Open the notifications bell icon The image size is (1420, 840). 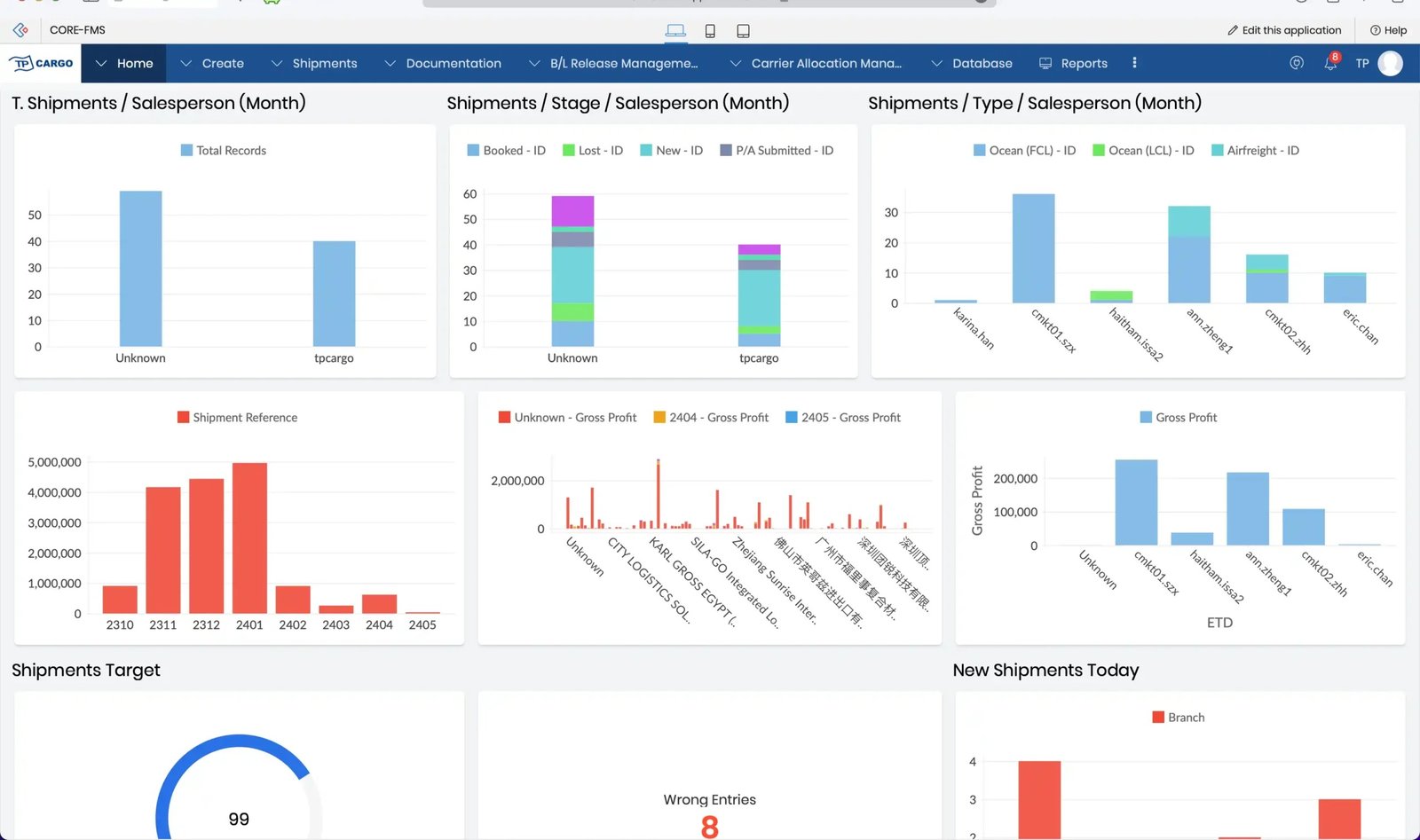click(1329, 63)
